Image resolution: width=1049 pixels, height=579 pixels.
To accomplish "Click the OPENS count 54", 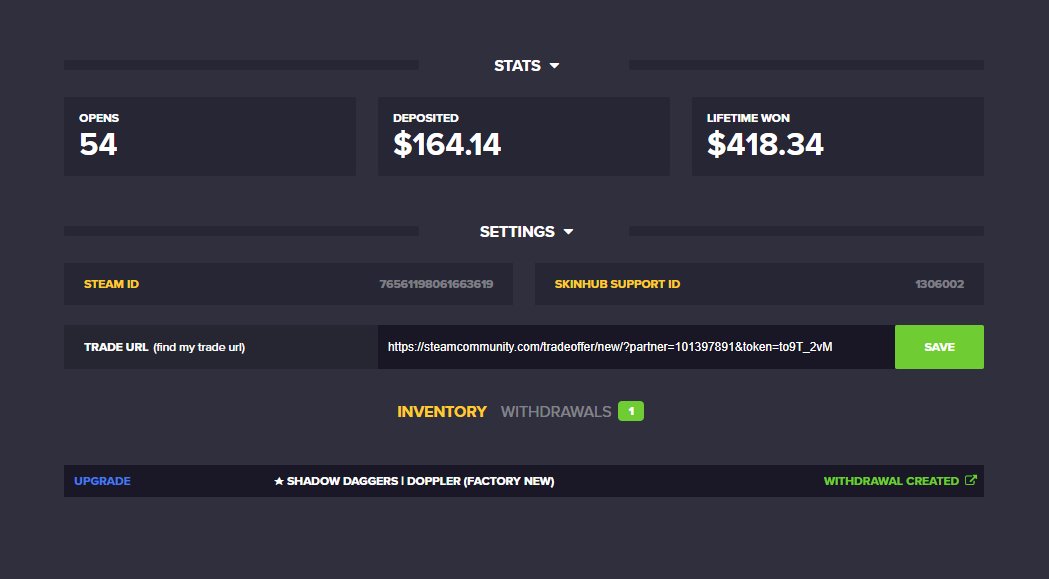I will point(98,144).
